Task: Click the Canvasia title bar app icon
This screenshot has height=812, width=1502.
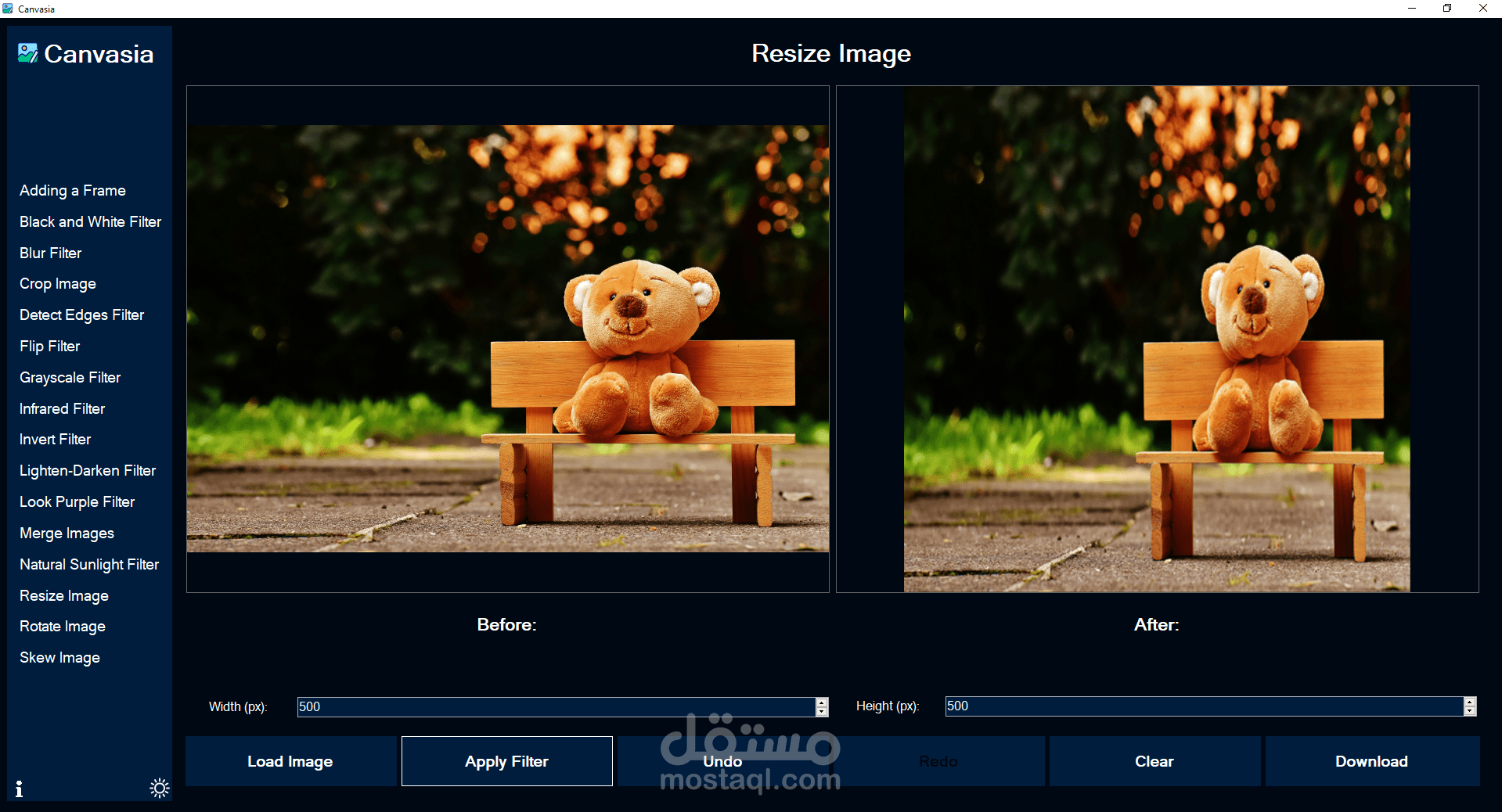Action: point(8,9)
